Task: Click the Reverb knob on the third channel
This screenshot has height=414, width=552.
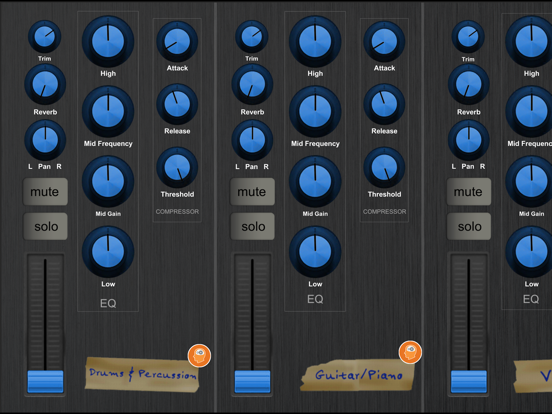Action: [x=469, y=84]
